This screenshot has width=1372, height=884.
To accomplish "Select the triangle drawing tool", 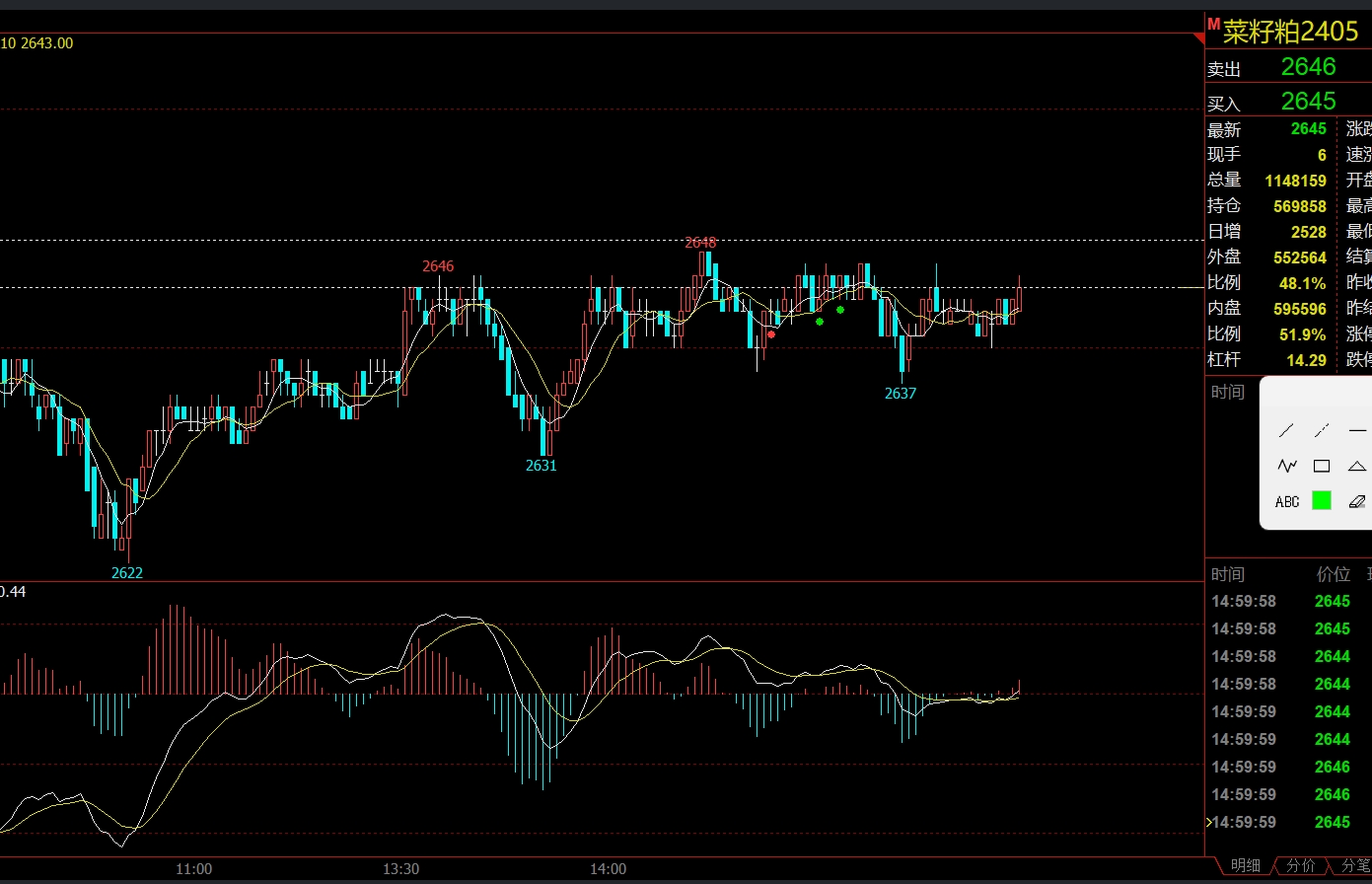I will coord(1357,466).
